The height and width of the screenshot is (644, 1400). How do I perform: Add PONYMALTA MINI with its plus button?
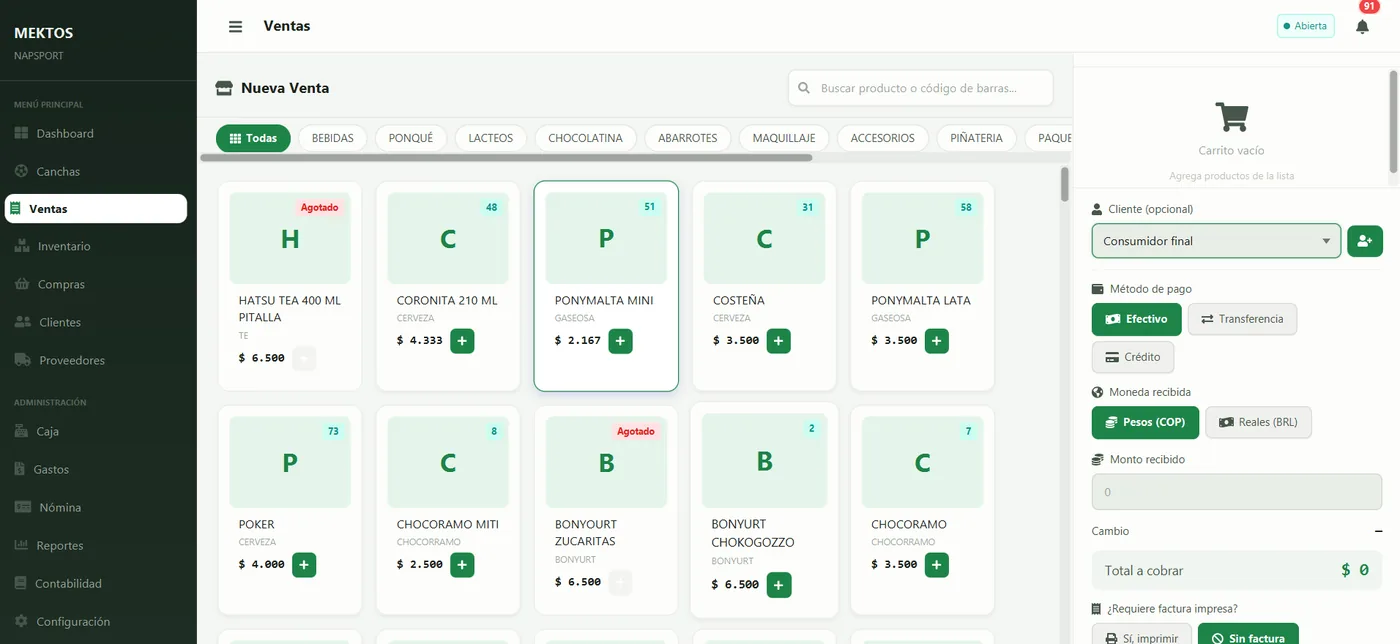coord(620,341)
